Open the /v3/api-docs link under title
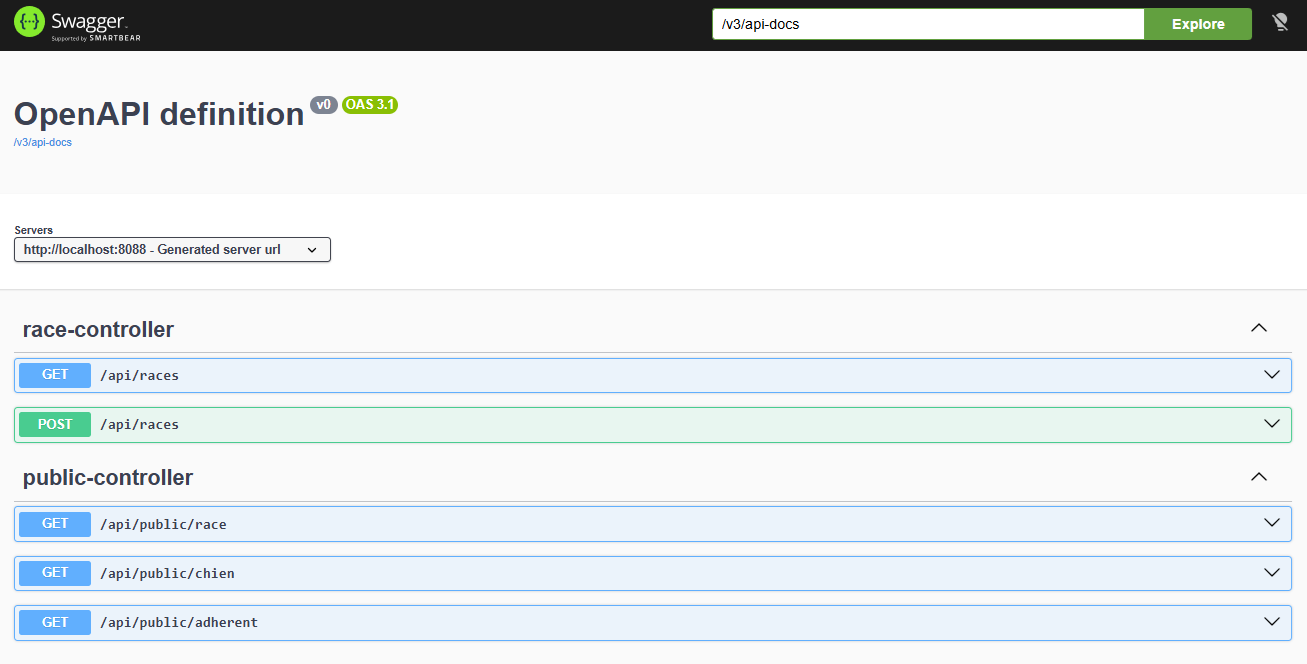Image resolution: width=1307 pixels, height=664 pixels. [x=43, y=142]
